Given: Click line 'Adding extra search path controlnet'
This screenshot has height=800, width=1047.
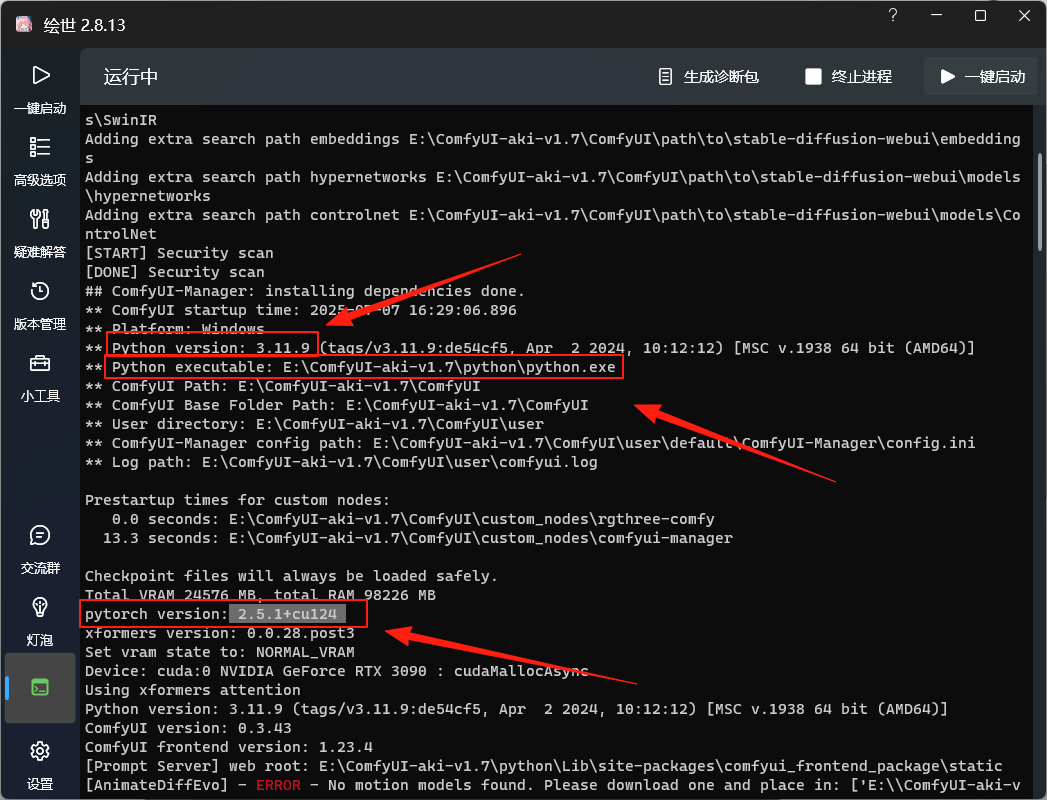Looking at the screenshot, I should coord(552,225).
